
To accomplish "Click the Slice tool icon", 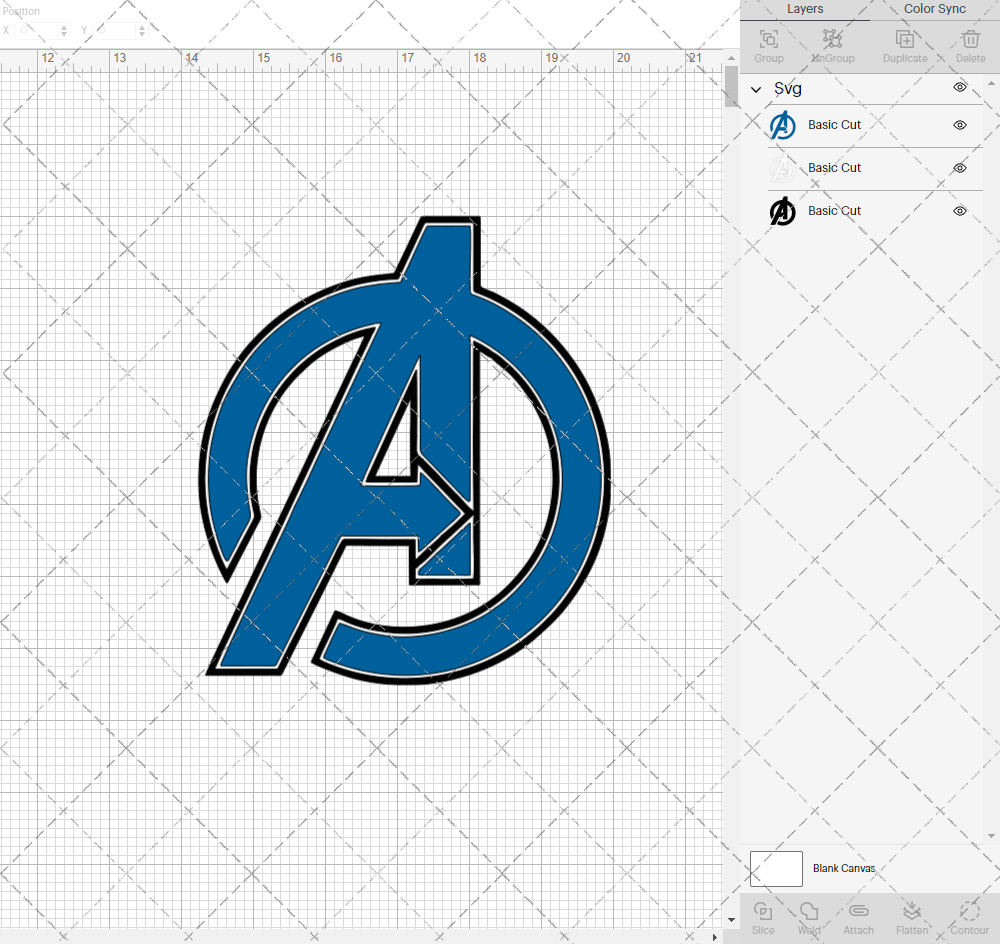I will [x=763, y=911].
